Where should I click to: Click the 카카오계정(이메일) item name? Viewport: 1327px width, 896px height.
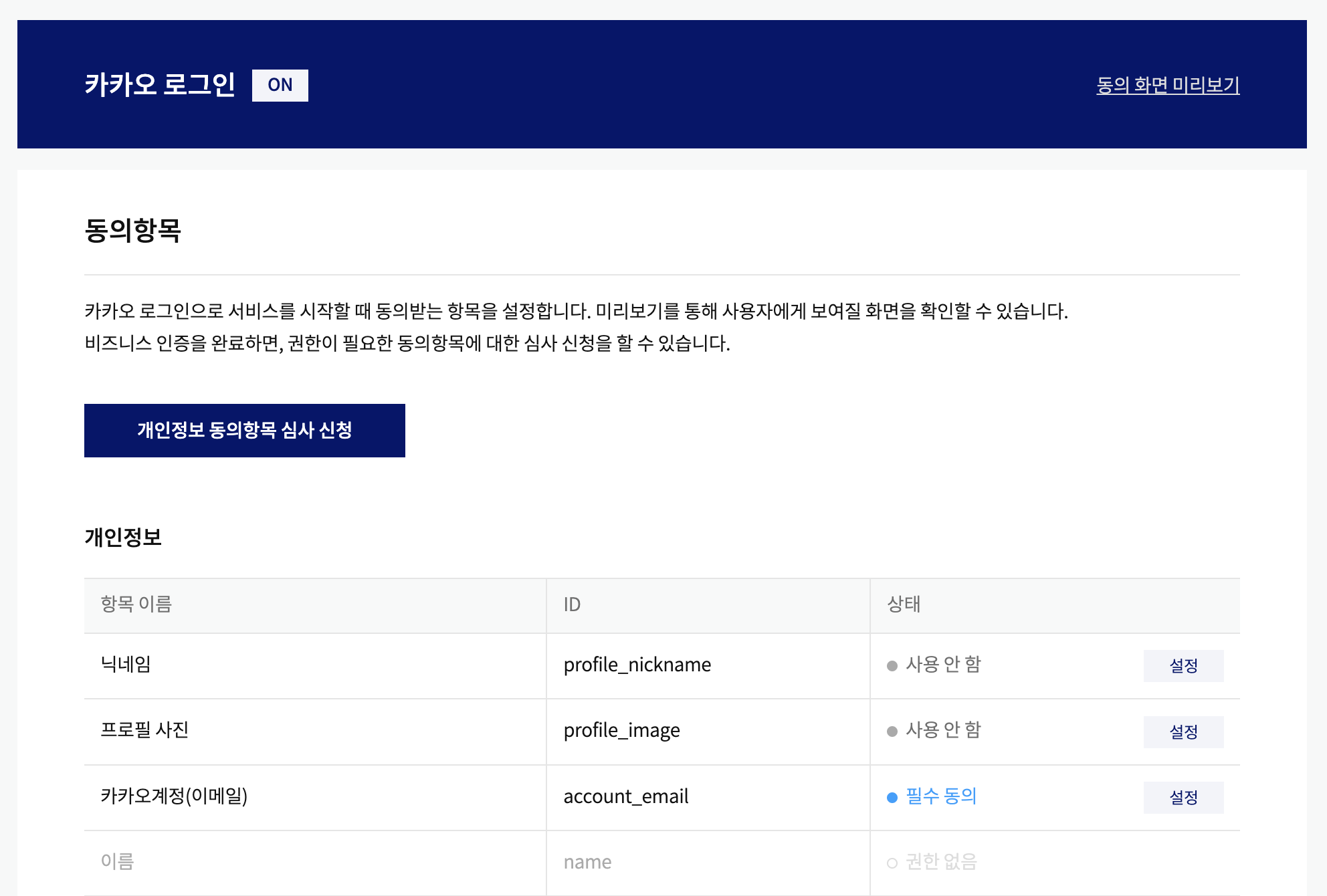click(x=174, y=796)
